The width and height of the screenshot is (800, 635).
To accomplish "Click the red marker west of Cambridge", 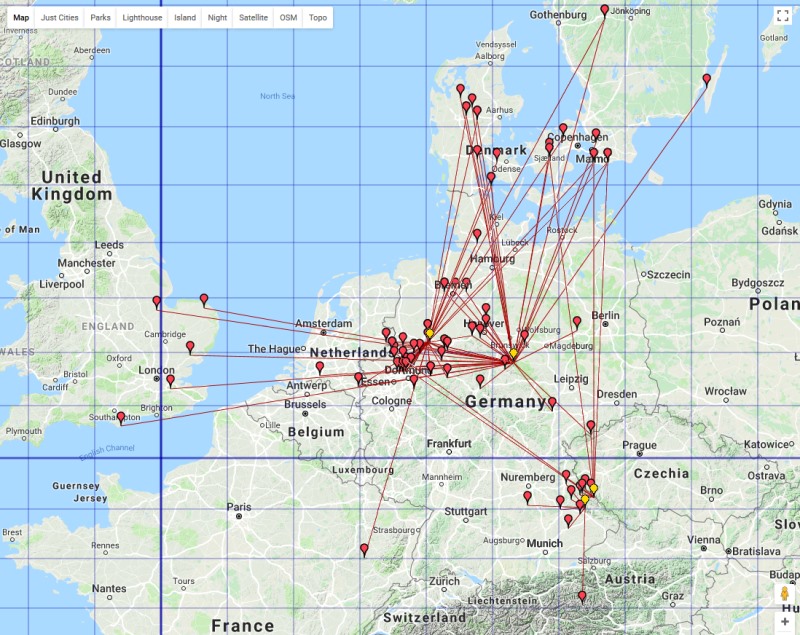I will (156, 300).
